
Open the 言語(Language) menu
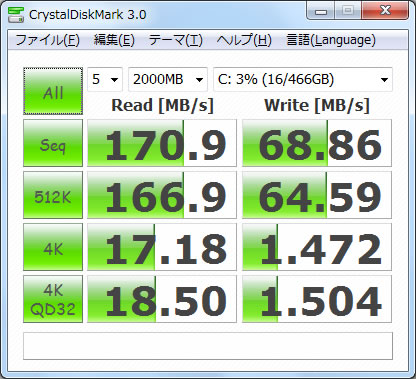point(331,40)
